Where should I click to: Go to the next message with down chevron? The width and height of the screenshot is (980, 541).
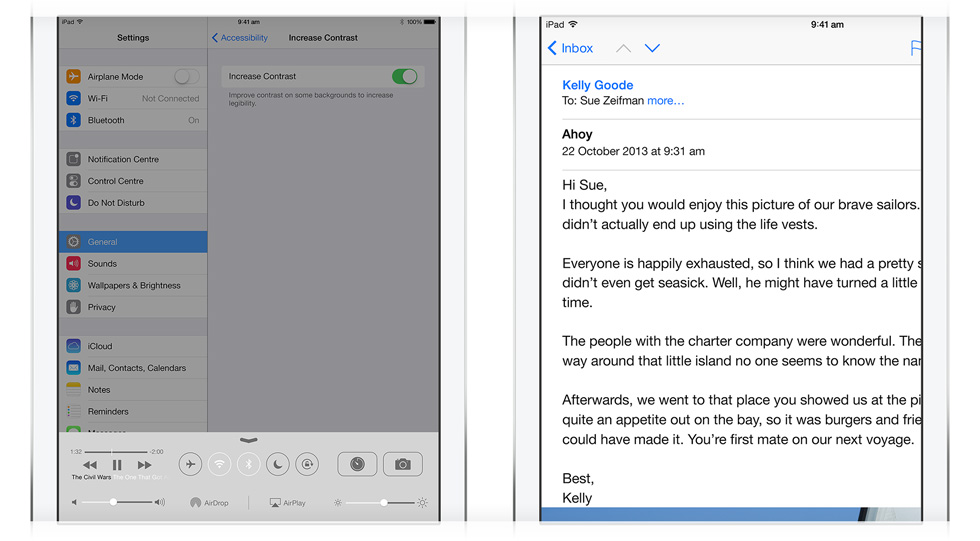(652, 48)
